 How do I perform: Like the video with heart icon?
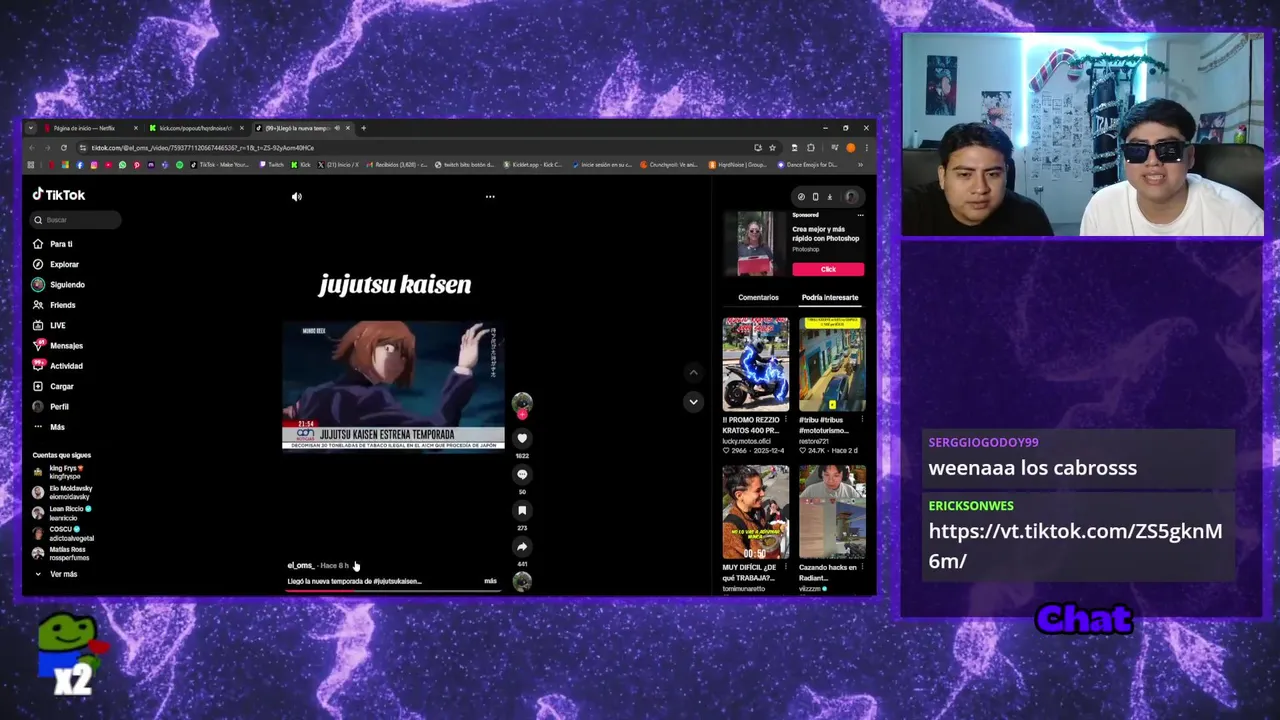click(522, 438)
